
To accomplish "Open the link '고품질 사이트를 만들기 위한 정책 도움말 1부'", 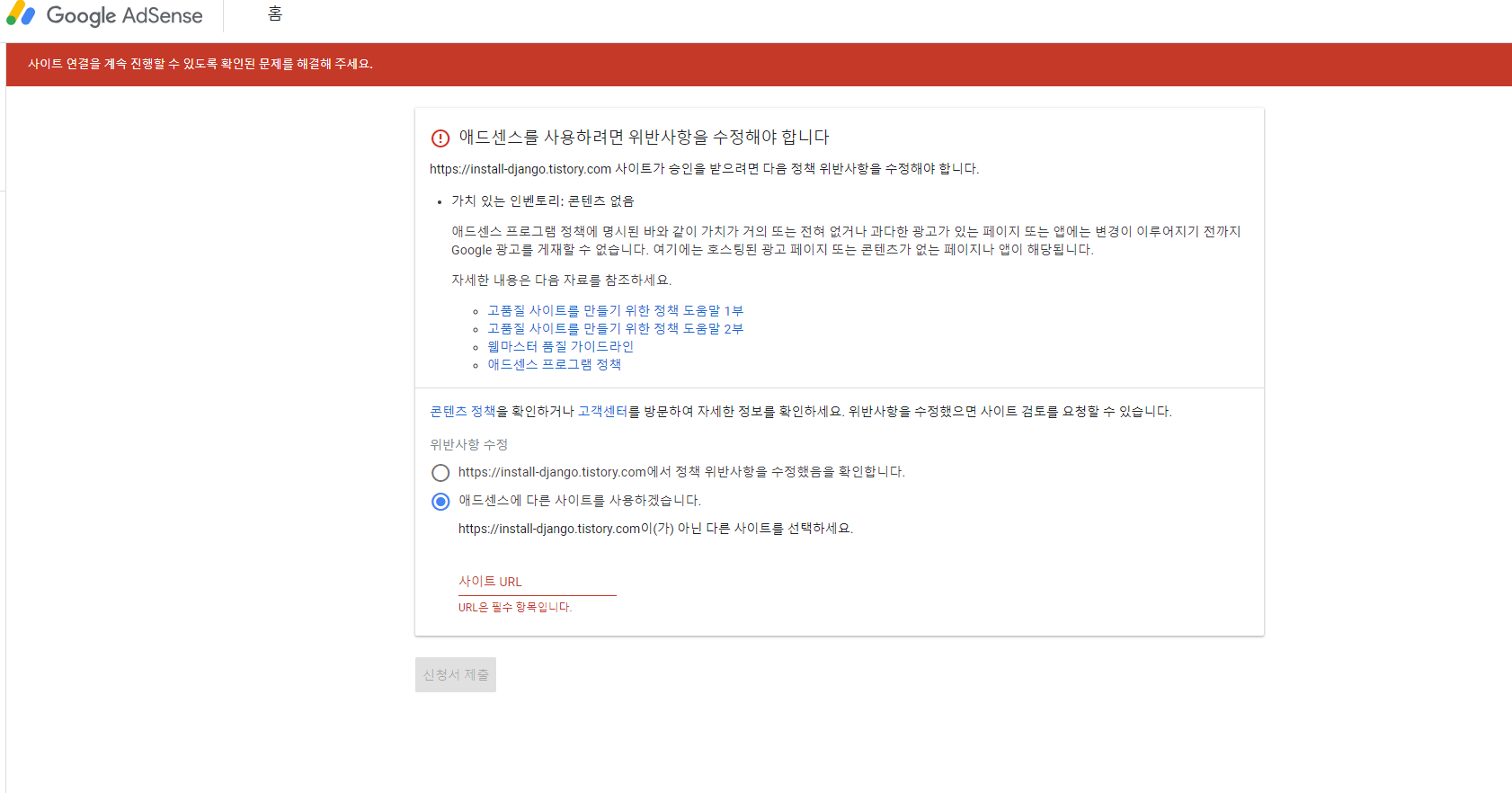I will [615, 310].
